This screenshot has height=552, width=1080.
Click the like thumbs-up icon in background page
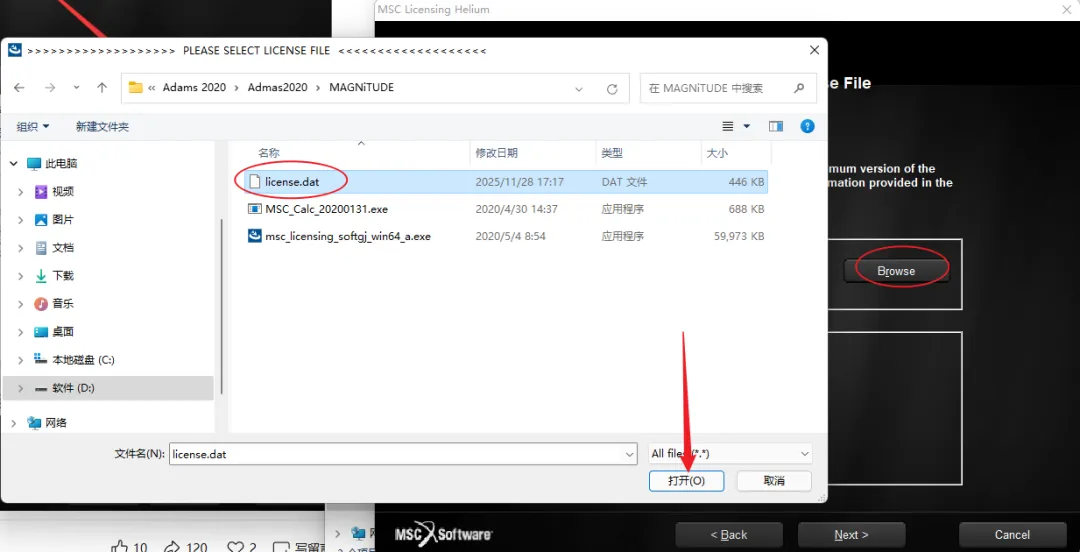click(x=119, y=547)
